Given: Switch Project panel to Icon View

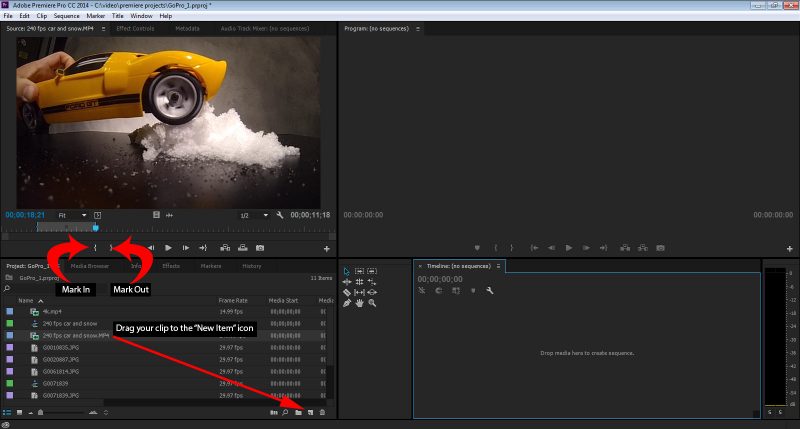Looking at the screenshot, I should [x=19, y=412].
